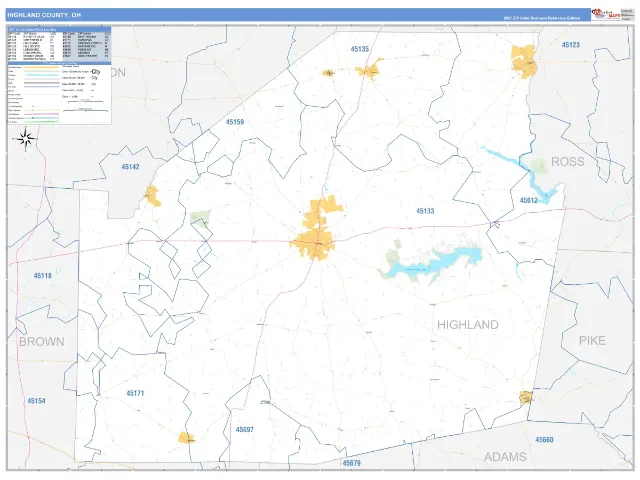
Task: Select ZIP code label 45118
Action: pyautogui.click(x=42, y=276)
